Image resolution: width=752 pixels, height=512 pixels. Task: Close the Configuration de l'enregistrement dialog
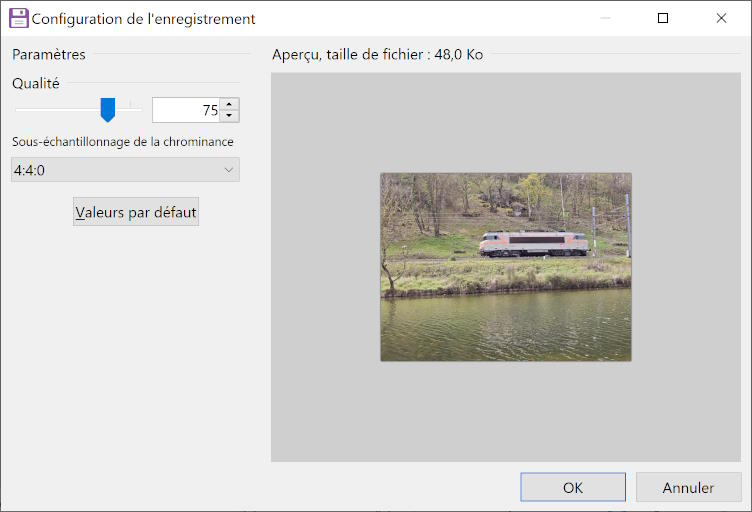[x=721, y=18]
